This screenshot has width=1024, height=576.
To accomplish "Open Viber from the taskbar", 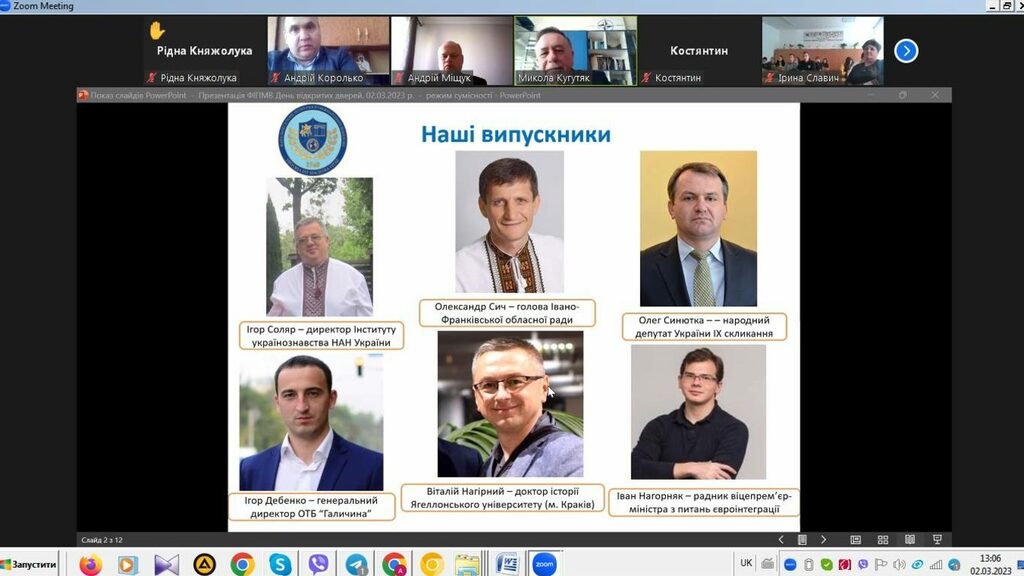I will coord(318,564).
